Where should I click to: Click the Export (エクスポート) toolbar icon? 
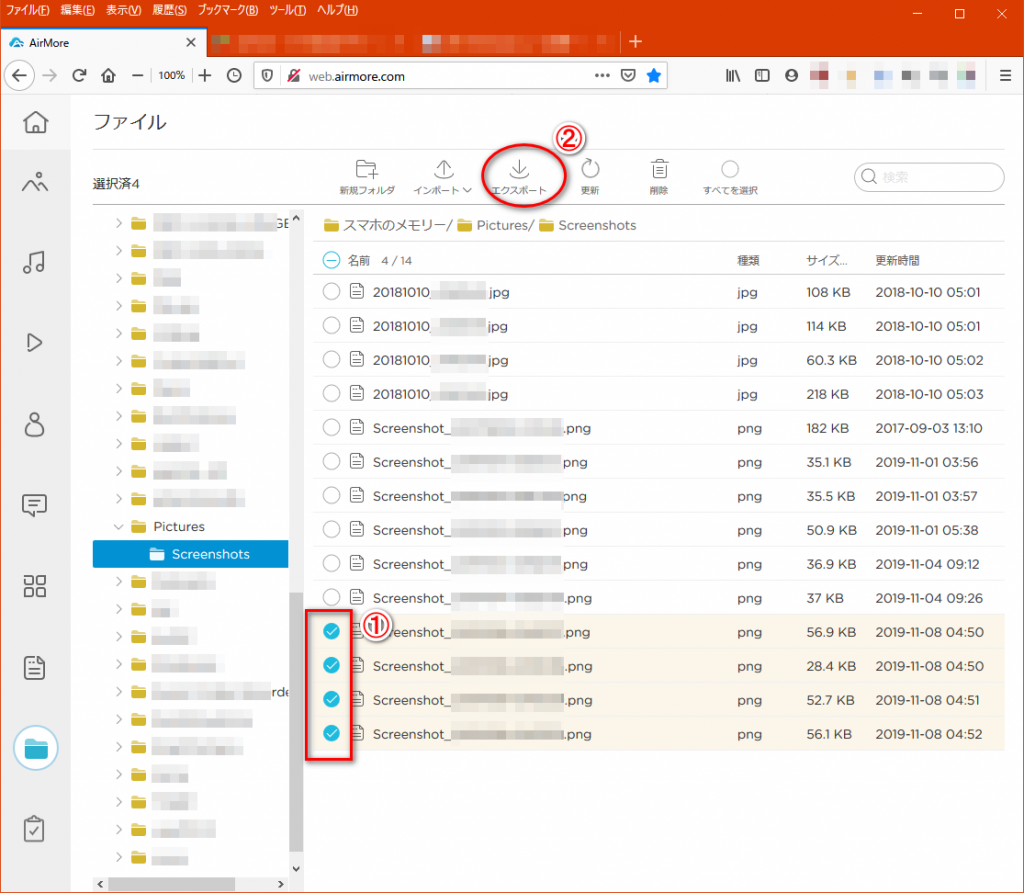tap(519, 169)
